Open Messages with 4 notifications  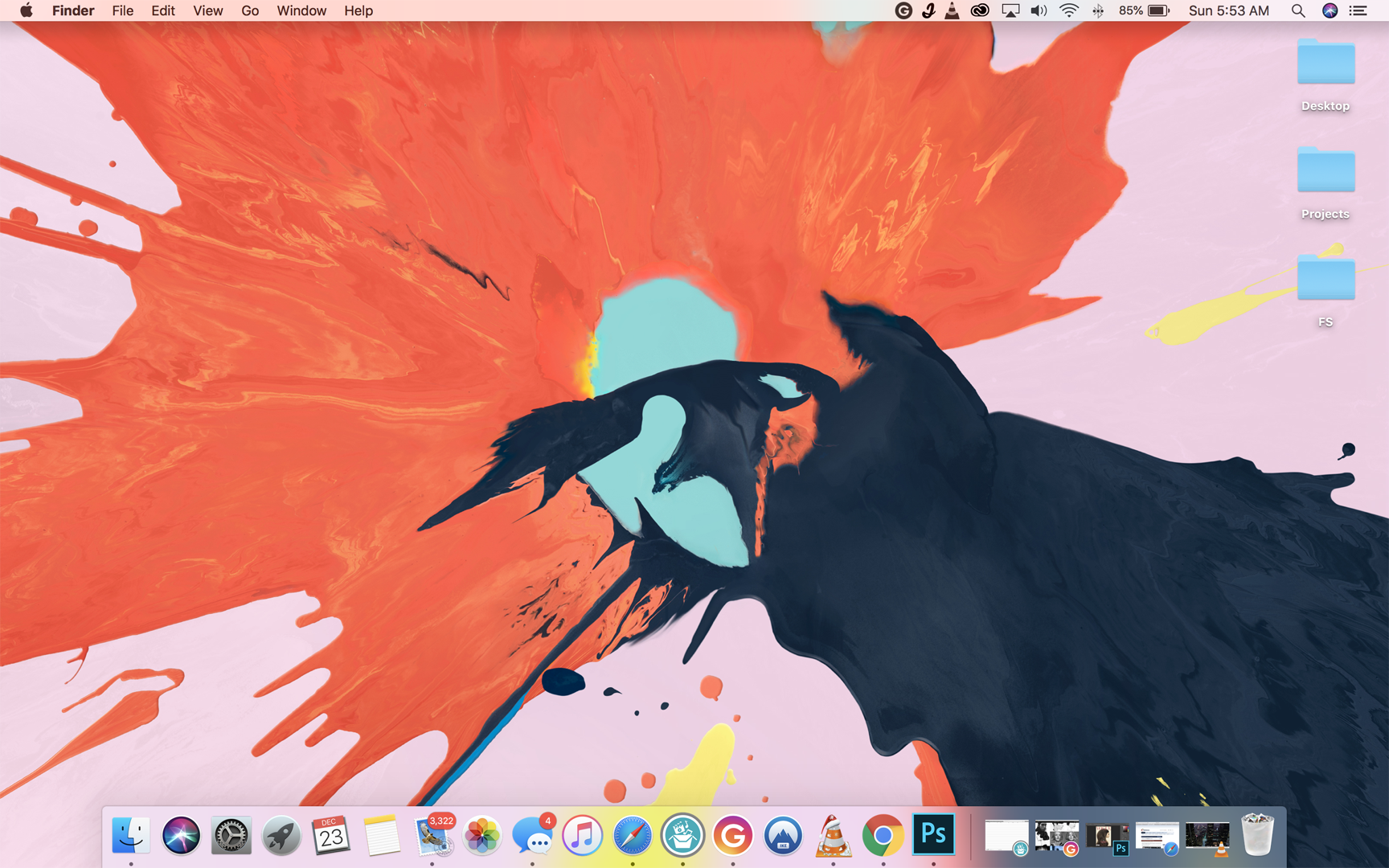tap(533, 836)
